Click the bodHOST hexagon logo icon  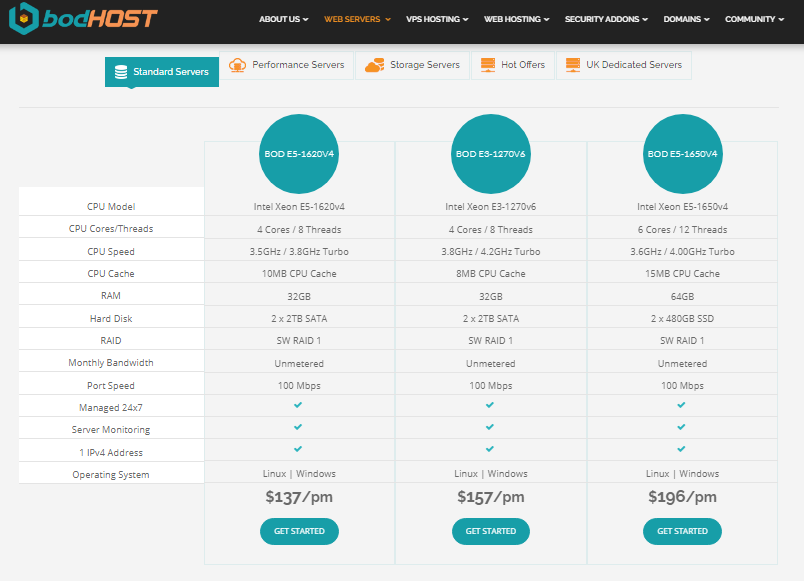pyautogui.click(x=24, y=18)
